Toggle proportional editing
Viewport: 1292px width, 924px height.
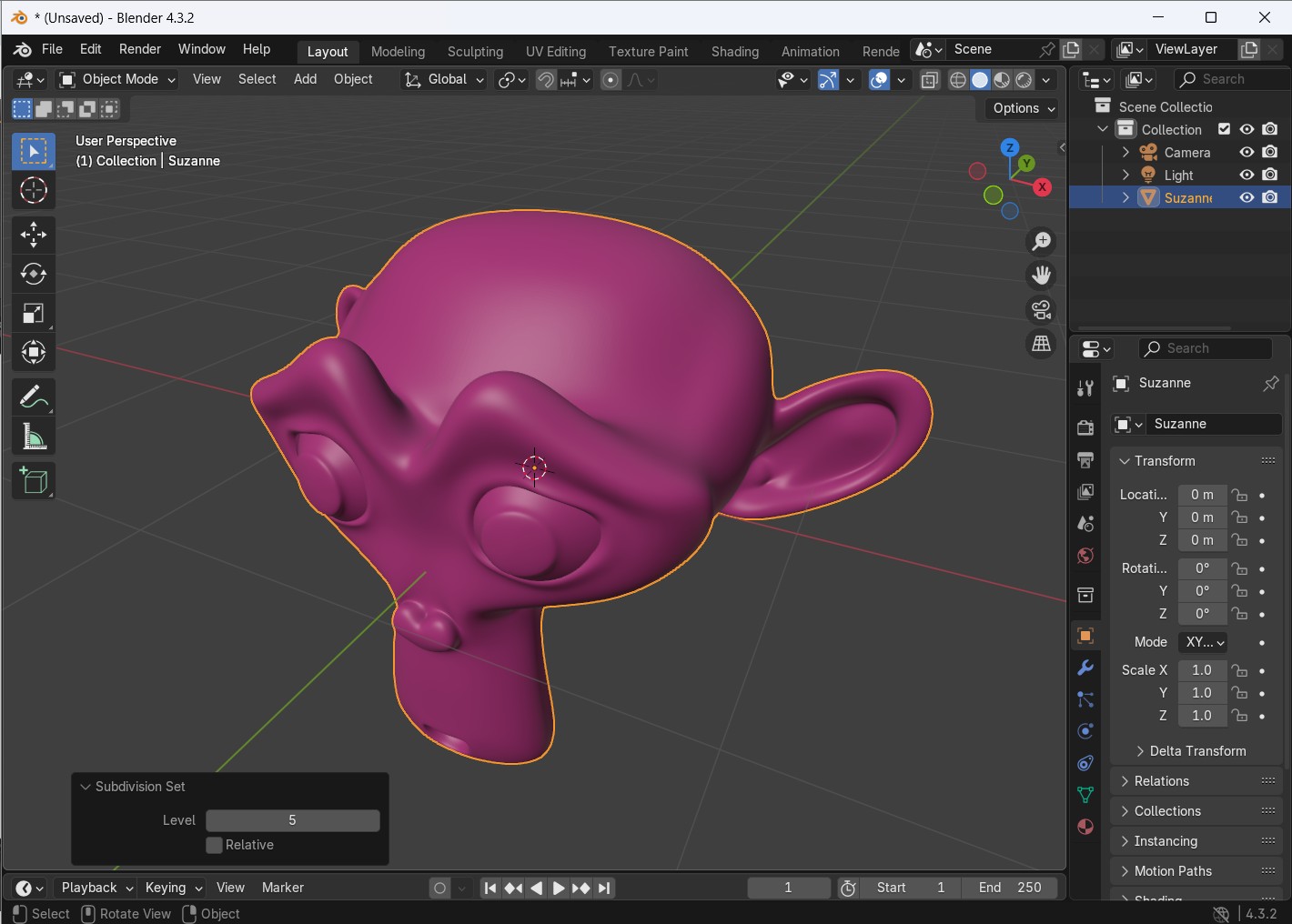[x=611, y=80]
